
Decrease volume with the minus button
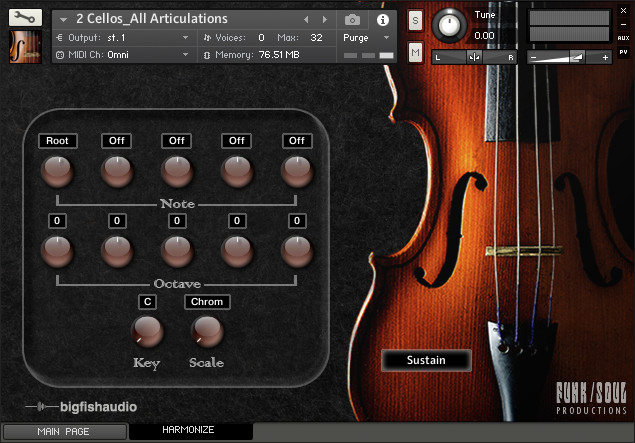534,58
